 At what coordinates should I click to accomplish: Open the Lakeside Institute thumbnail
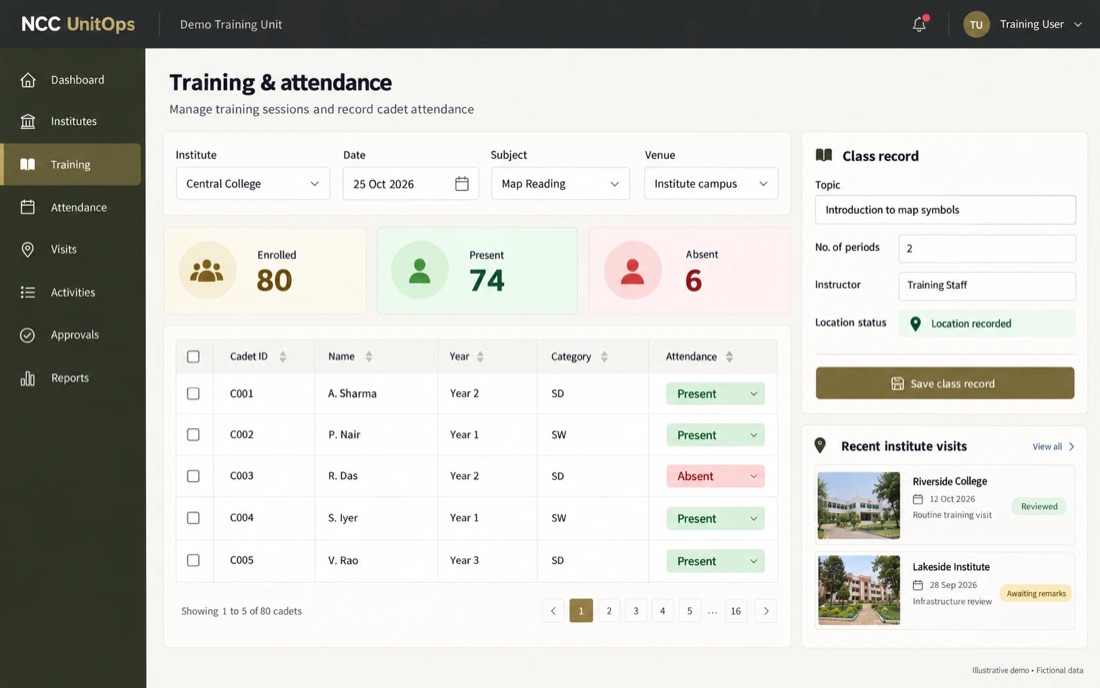[859, 590]
